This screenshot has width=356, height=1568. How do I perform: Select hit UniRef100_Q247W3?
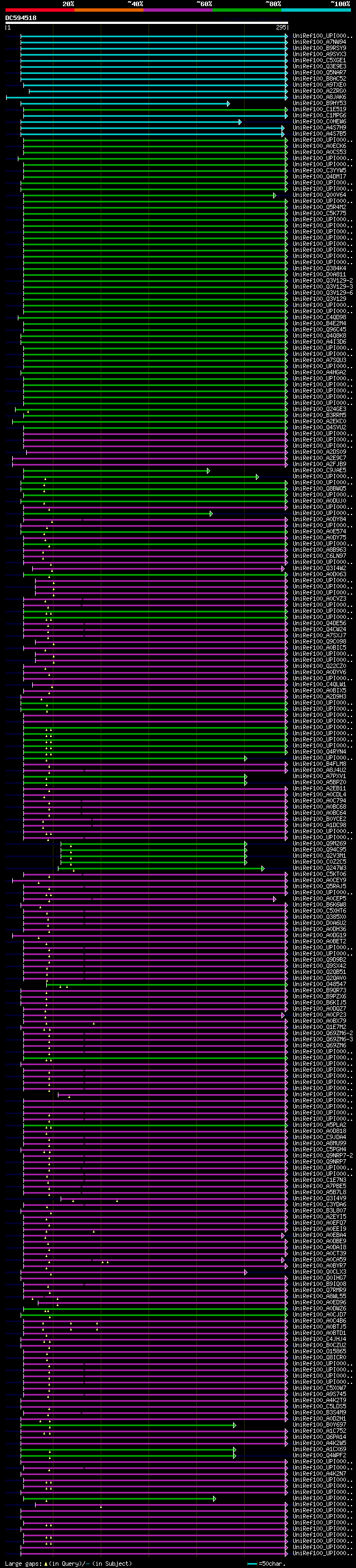[319, 868]
